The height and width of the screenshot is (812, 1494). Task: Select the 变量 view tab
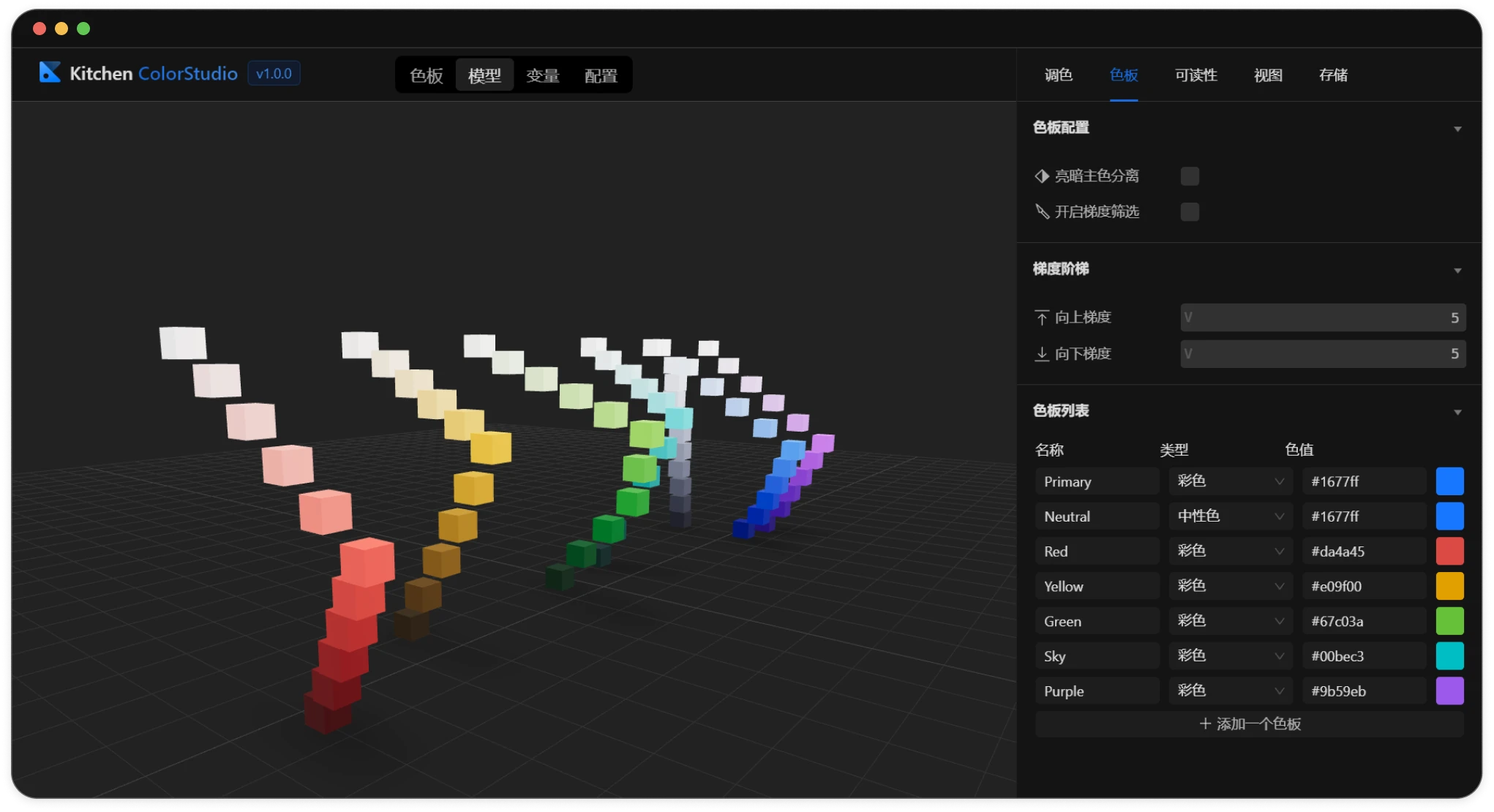542,75
